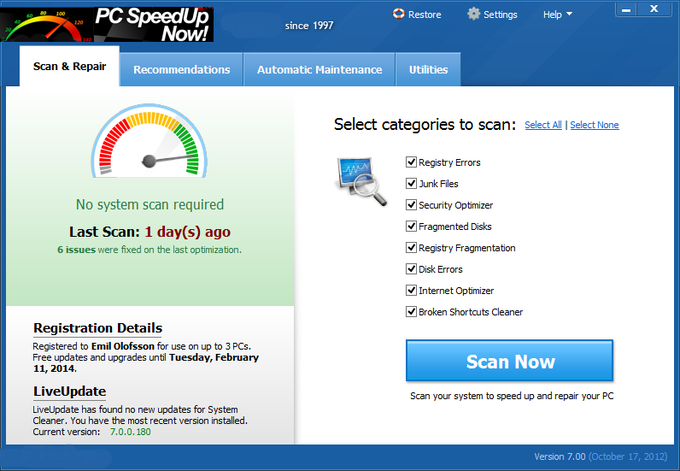
Task: Disable the Internet Optimizer checkbox
Action: (x=411, y=290)
